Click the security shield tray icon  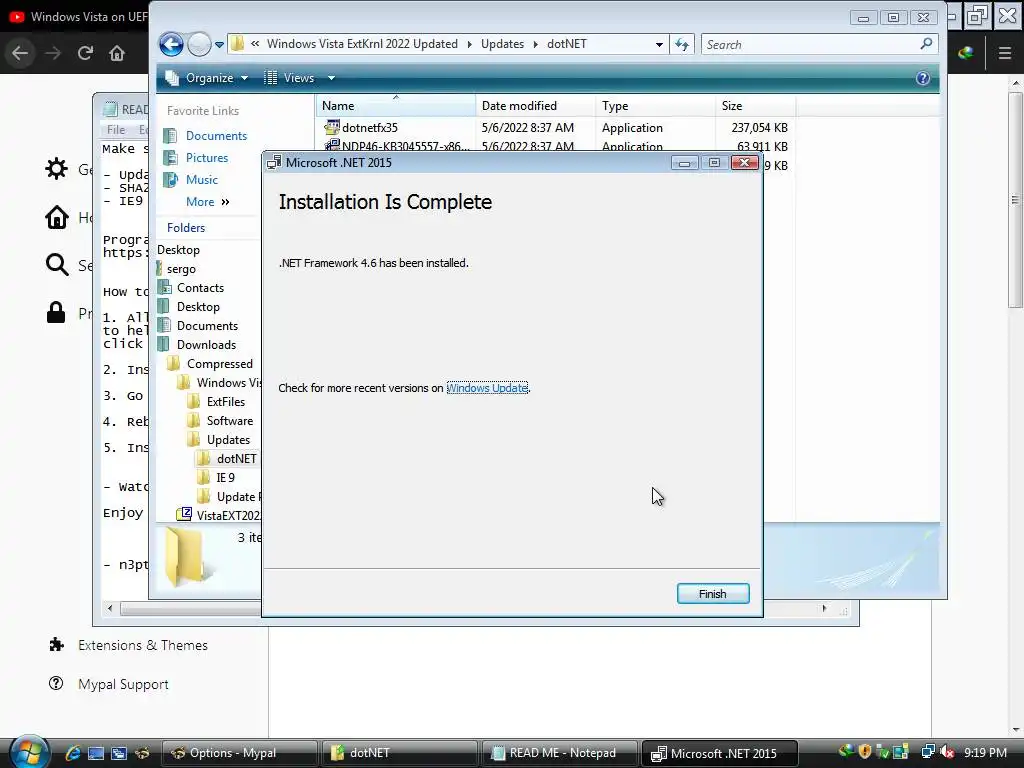pos(865,752)
